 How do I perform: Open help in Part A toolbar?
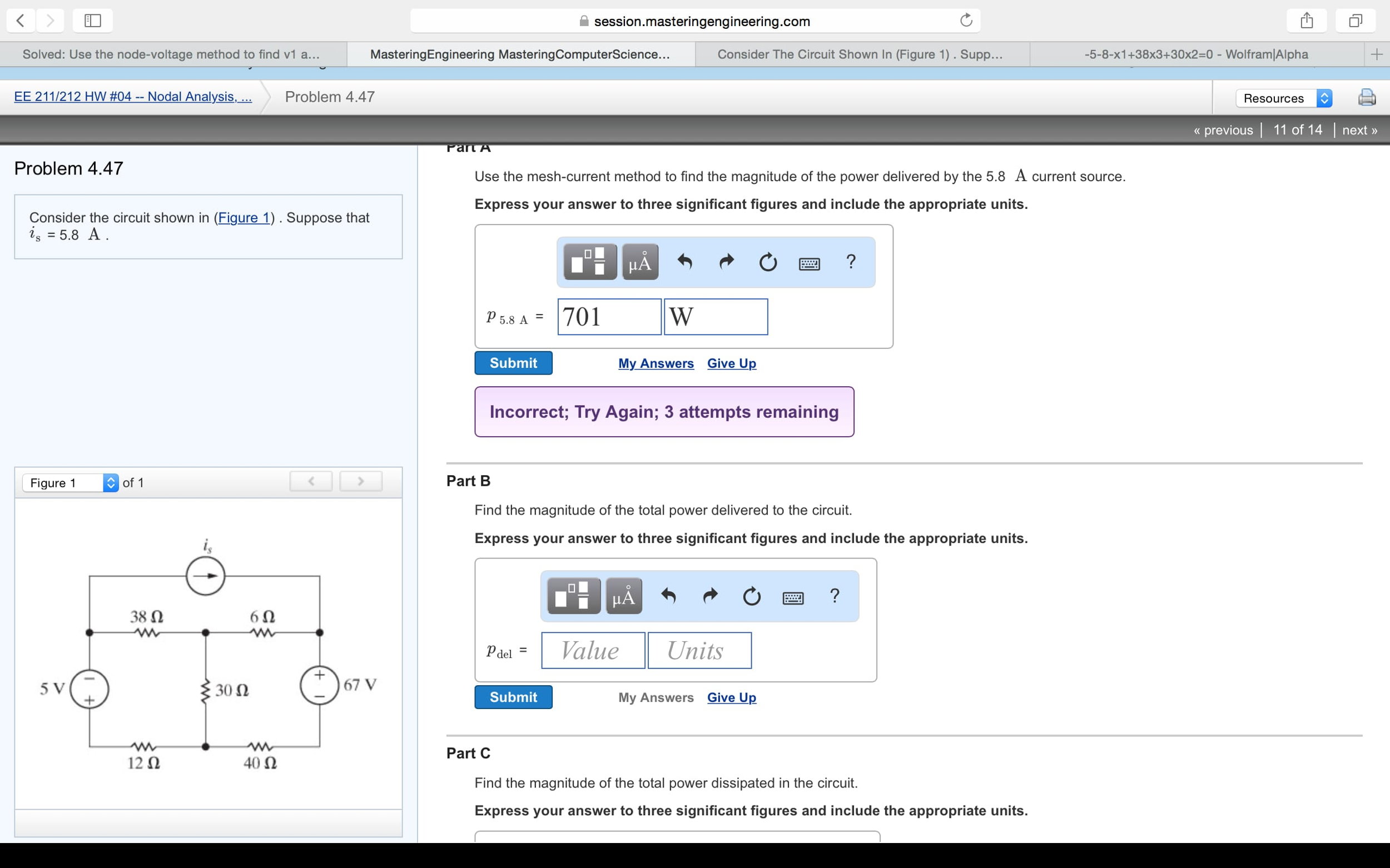point(851,262)
